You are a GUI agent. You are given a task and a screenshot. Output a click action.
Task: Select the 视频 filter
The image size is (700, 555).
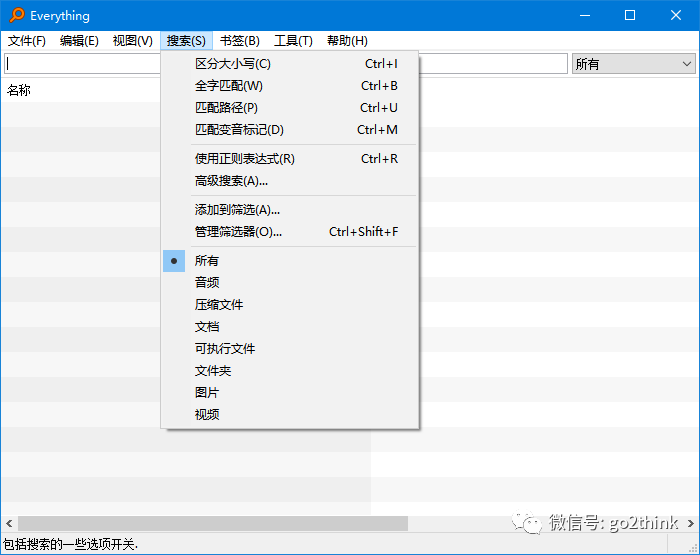pyautogui.click(x=290, y=414)
